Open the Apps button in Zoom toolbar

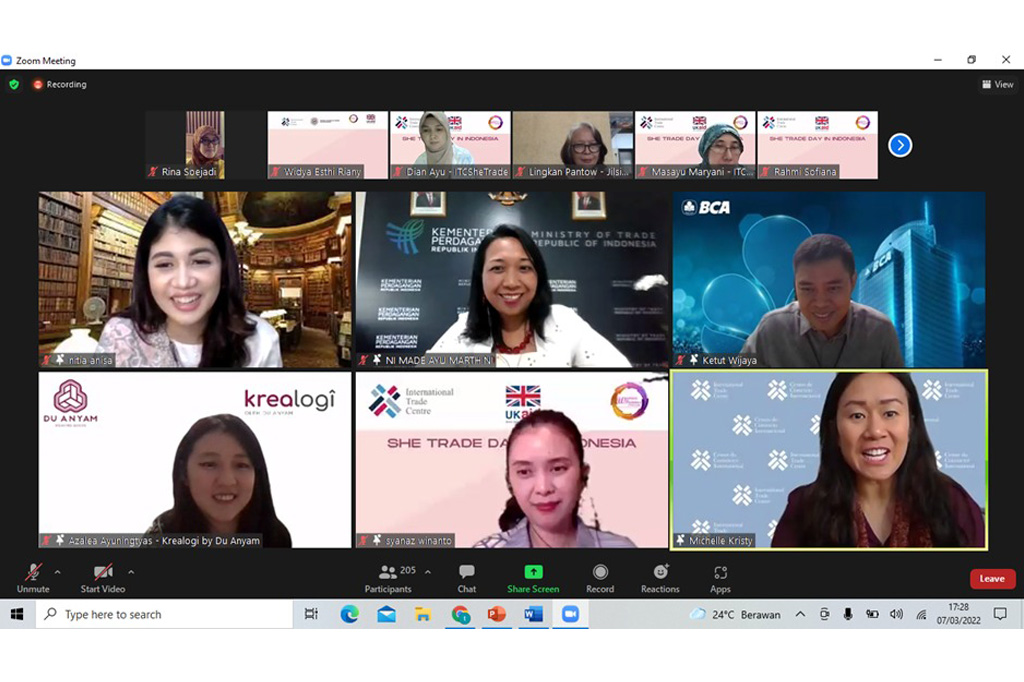(x=720, y=578)
